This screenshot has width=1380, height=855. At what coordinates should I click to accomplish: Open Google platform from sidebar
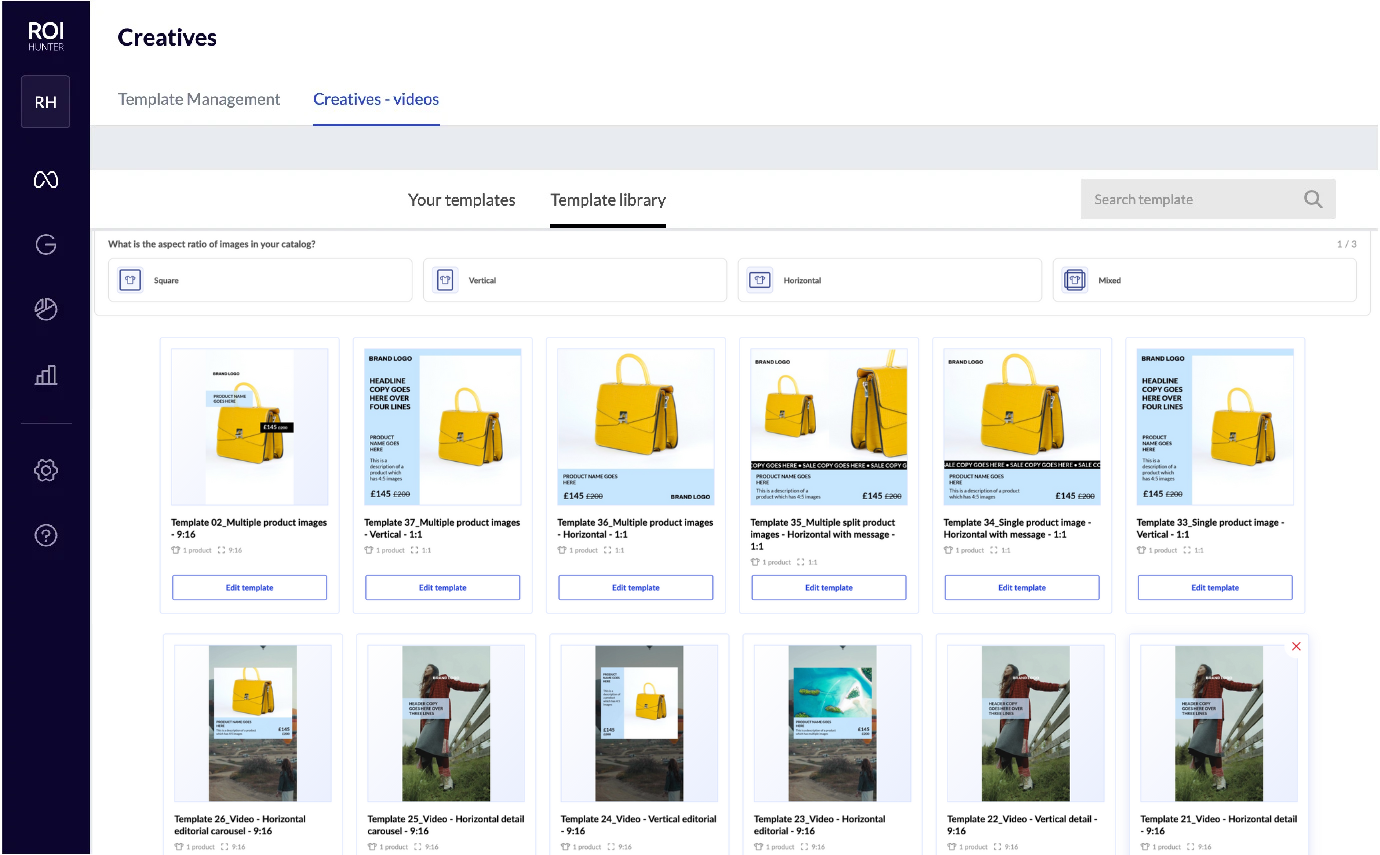45,244
